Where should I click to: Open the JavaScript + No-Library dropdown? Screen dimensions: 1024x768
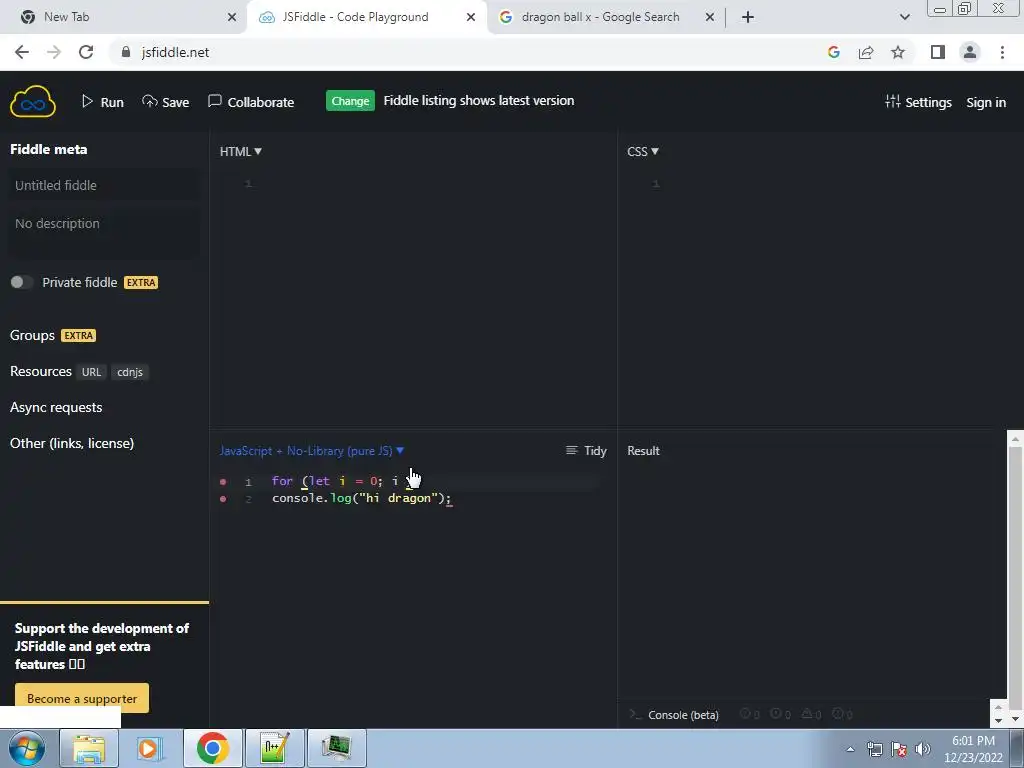312,451
